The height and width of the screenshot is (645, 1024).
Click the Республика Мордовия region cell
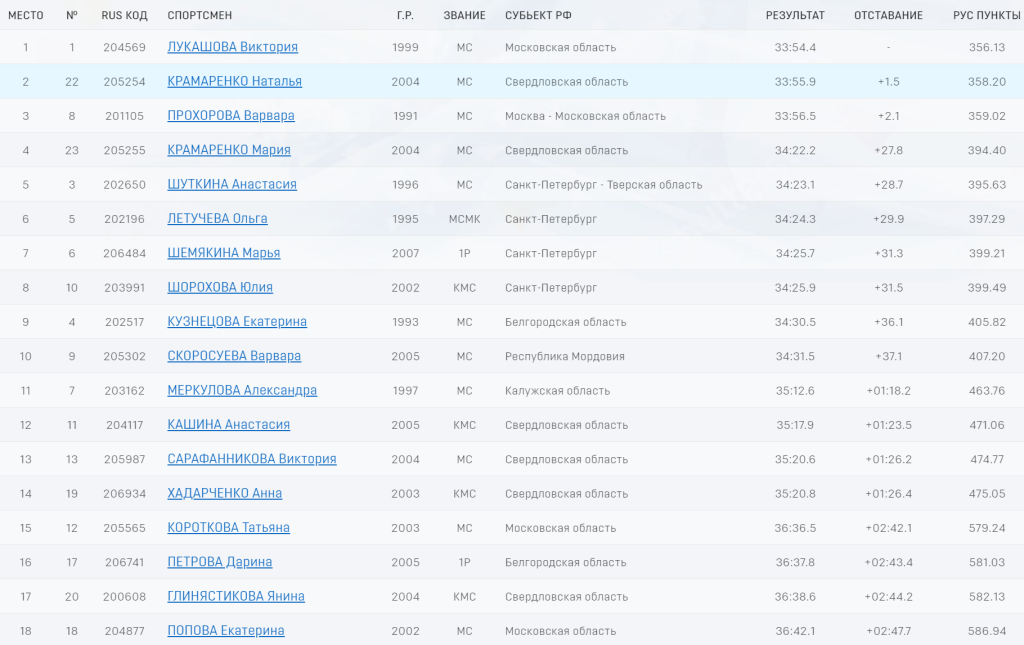[x=564, y=356]
